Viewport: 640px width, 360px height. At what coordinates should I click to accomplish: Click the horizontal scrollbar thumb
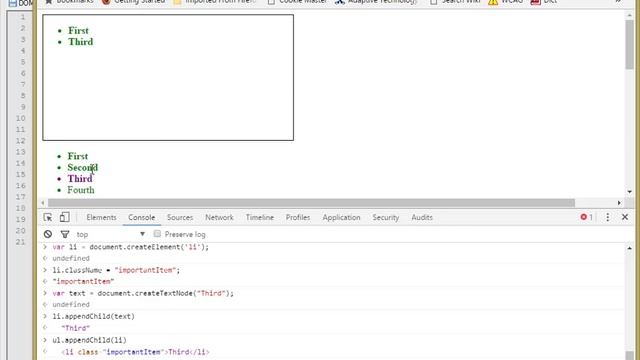(311, 203)
